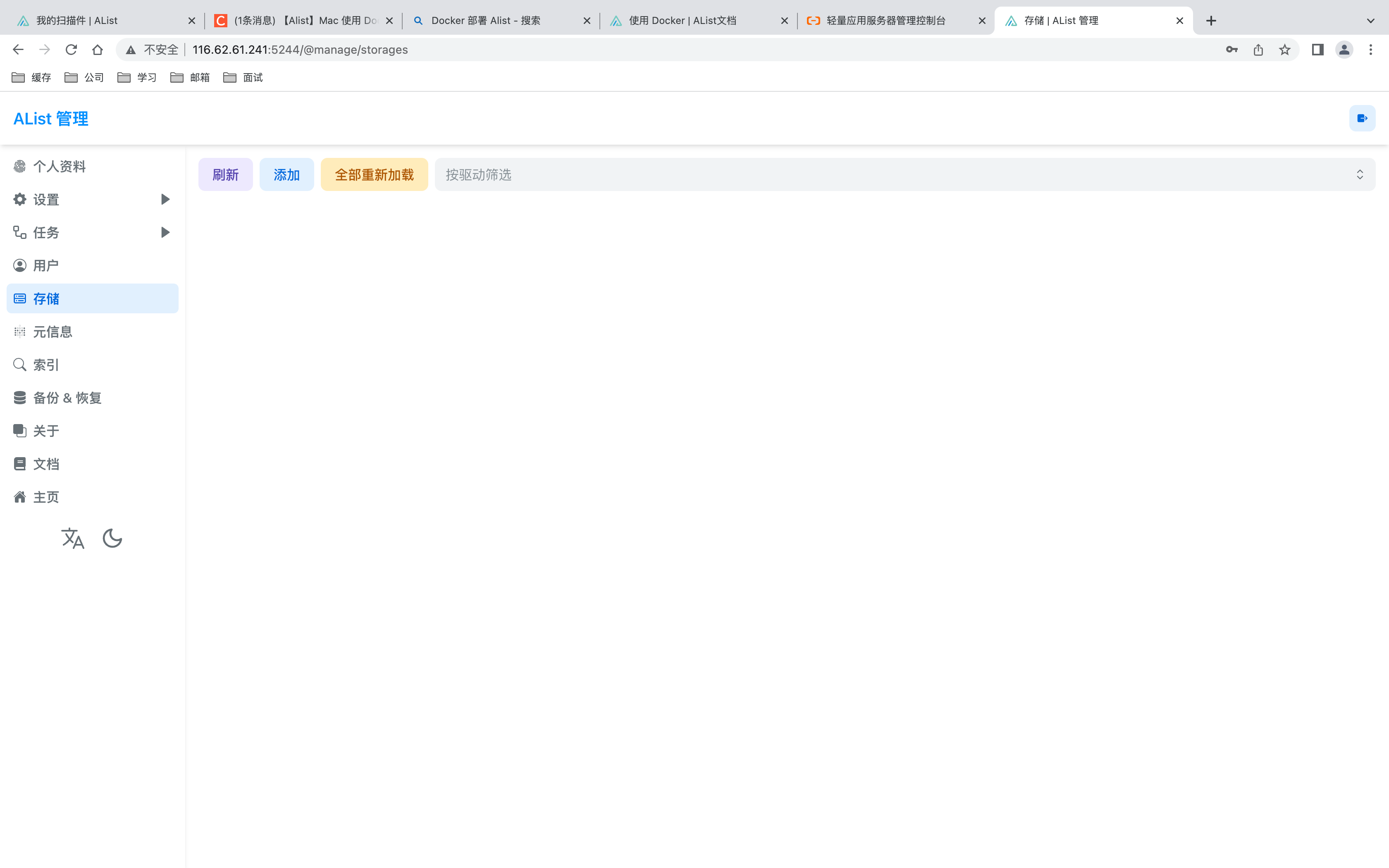Open the 学习 bookmarks folder
Image resolution: width=1389 pixels, height=868 pixels.
[138, 78]
